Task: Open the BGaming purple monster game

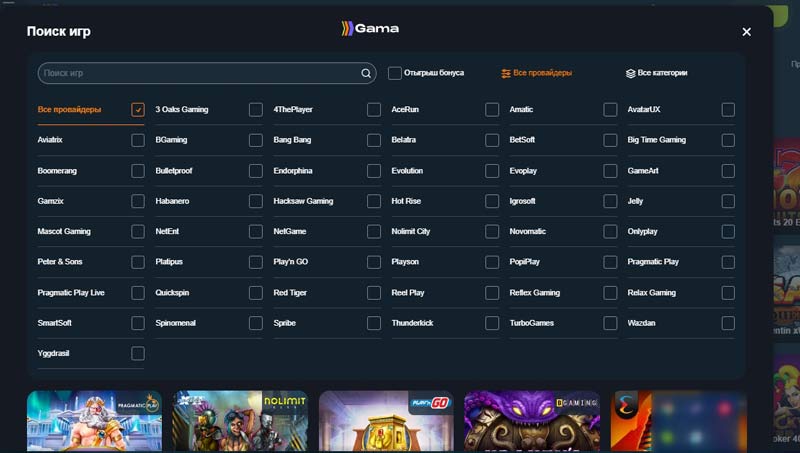Action: pyautogui.click(x=532, y=421)
